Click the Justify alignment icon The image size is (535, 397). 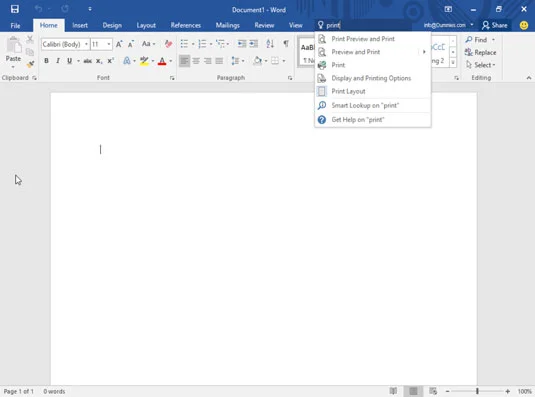[219, 61]
